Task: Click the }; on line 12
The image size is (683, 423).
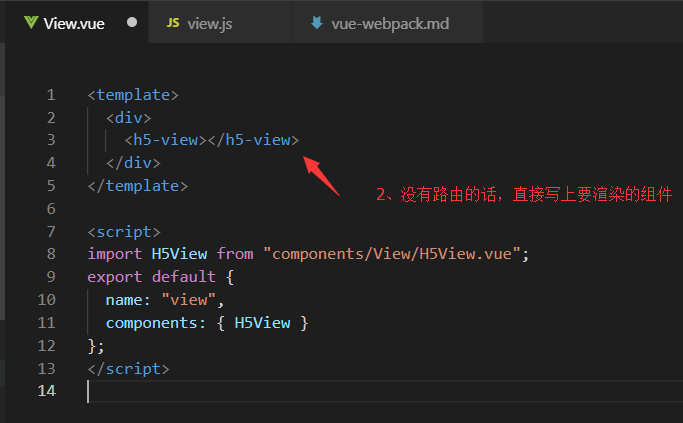Action: click(x=96, y=346)
